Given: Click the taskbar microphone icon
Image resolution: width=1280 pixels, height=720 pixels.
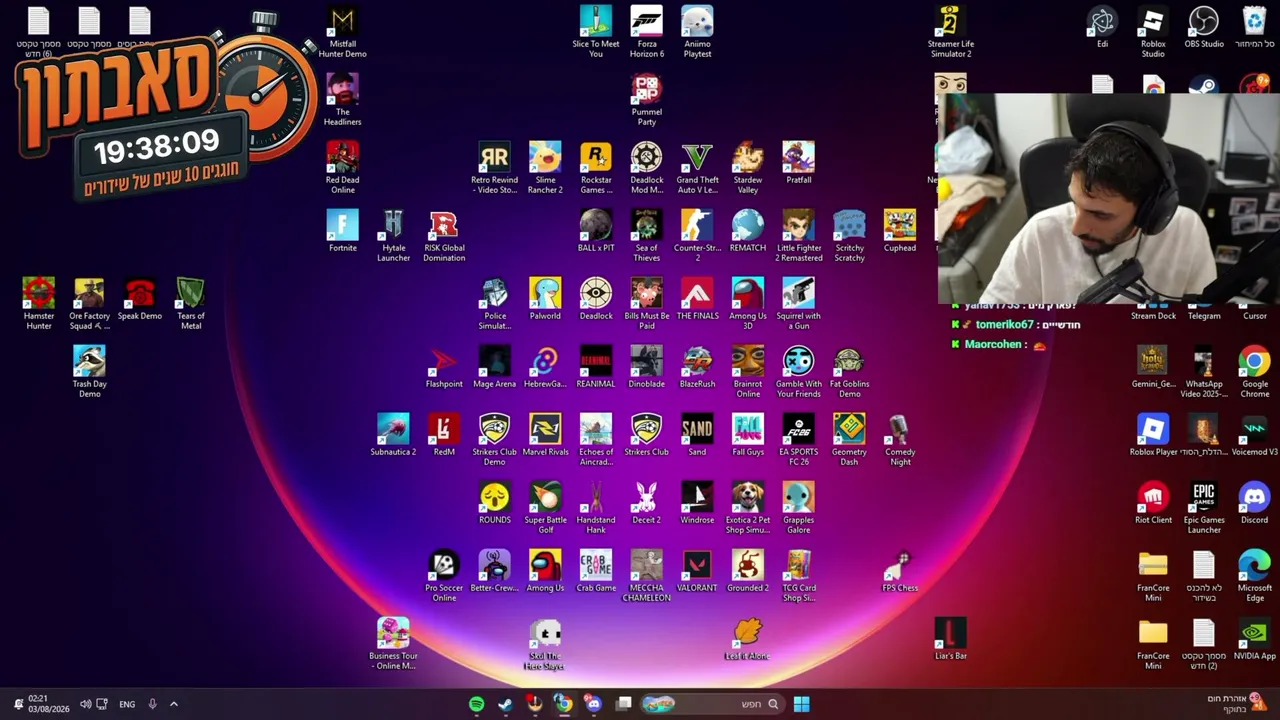Looking at the screenshot, I should tap(152, 704).
